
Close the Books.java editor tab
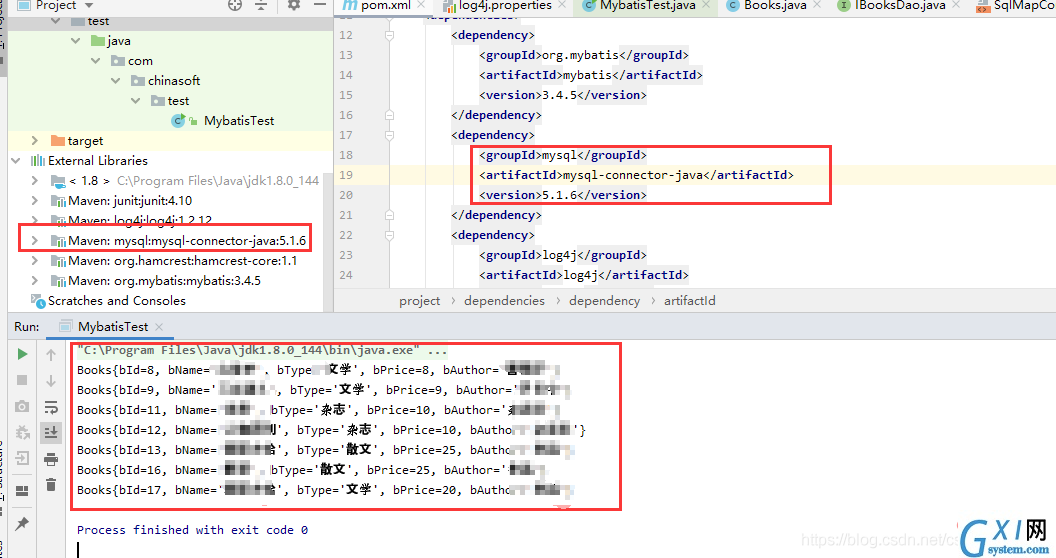coord(817,5)
